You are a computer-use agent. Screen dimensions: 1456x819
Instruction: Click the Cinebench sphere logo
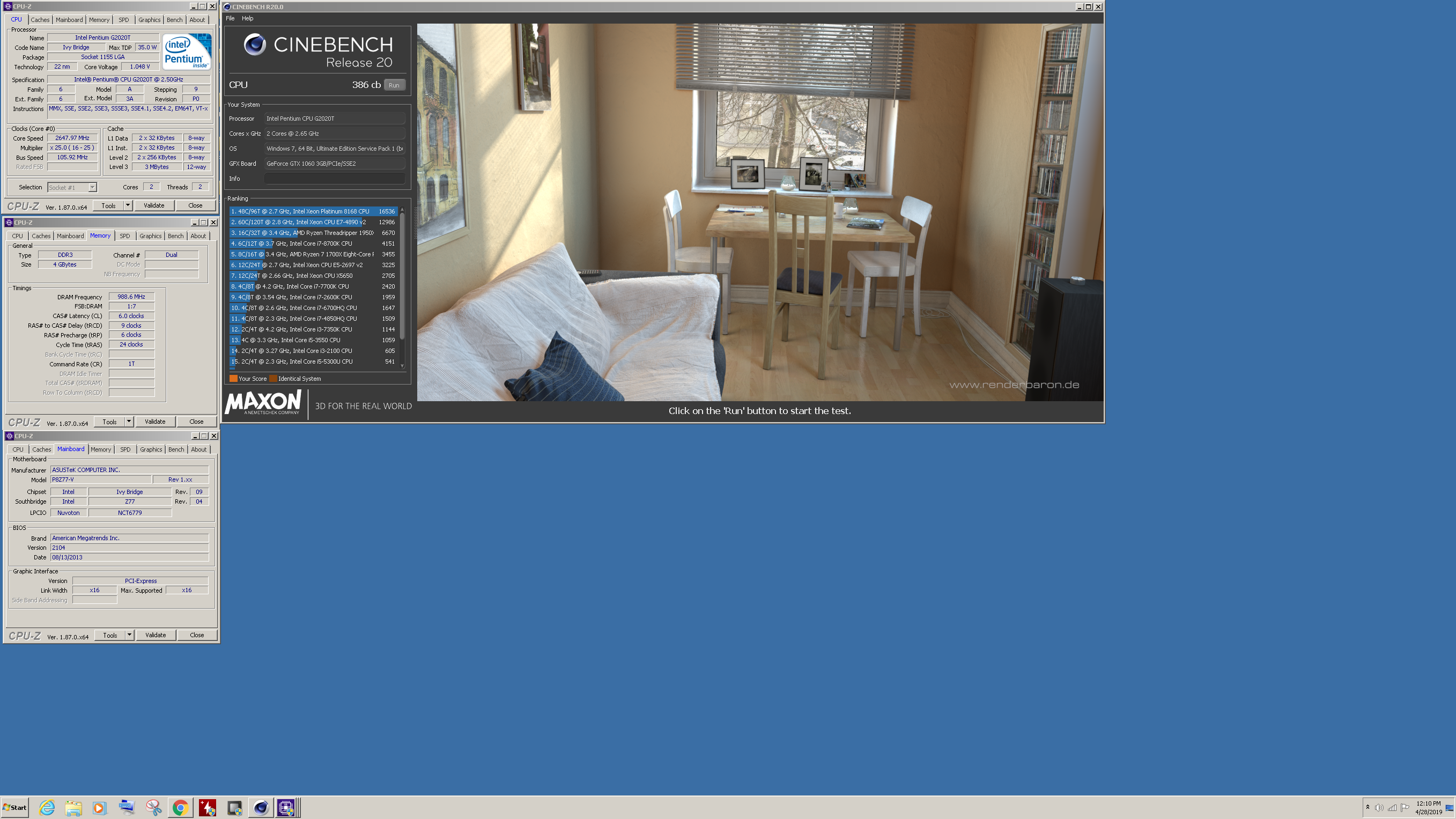pos(254,44)
